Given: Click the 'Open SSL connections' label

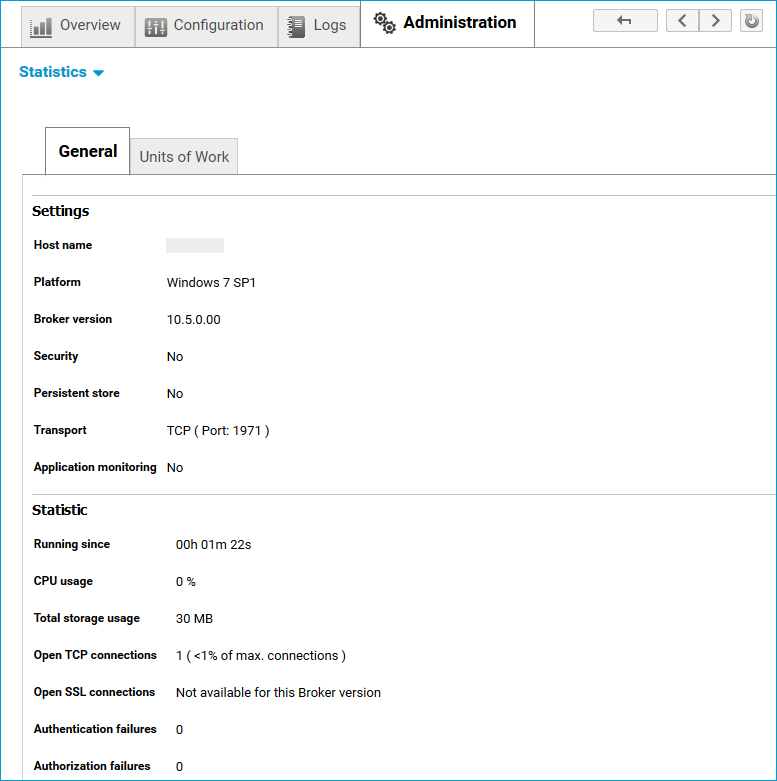Looking at the screenshot, I should [94, 692].
